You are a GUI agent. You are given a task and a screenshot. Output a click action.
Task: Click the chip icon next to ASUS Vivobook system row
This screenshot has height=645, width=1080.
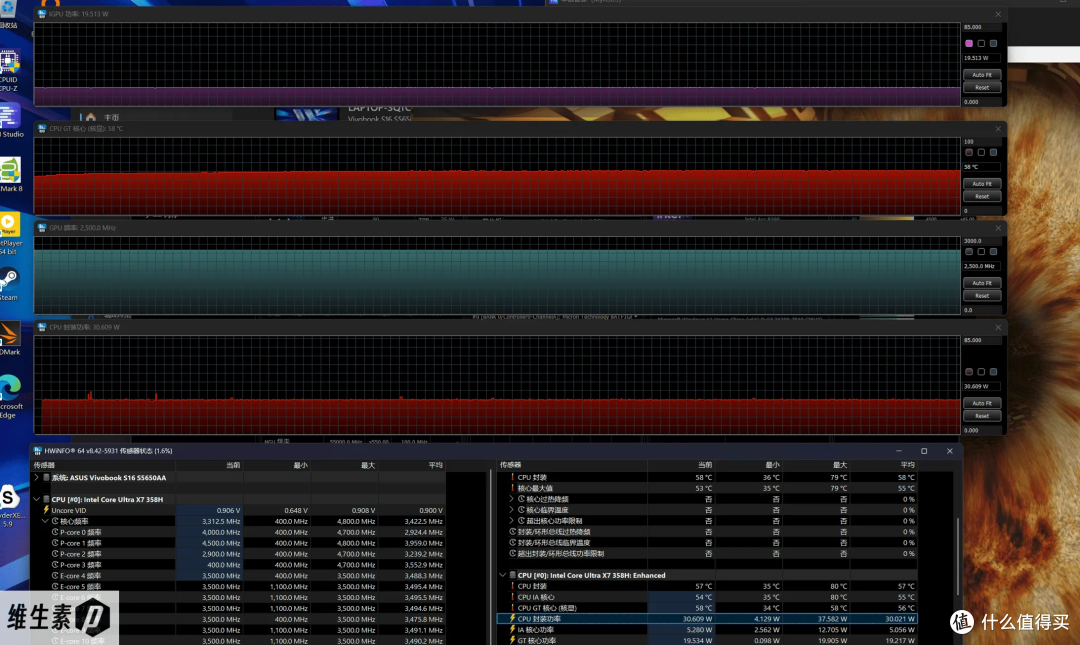[46, 478]
